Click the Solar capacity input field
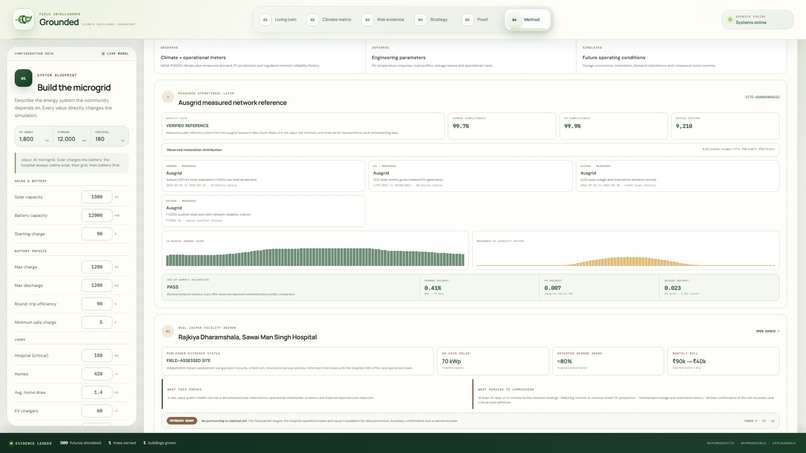This screenshot has height=453, width=806. pyautogui.click(x=97, y=197)
